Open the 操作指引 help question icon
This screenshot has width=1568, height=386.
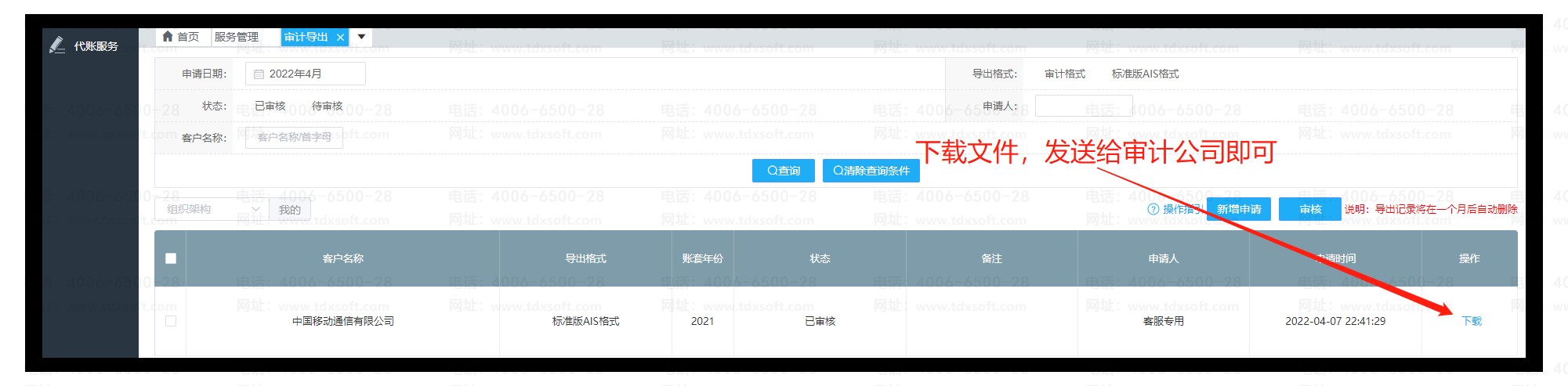click(x=1153, y=209)
